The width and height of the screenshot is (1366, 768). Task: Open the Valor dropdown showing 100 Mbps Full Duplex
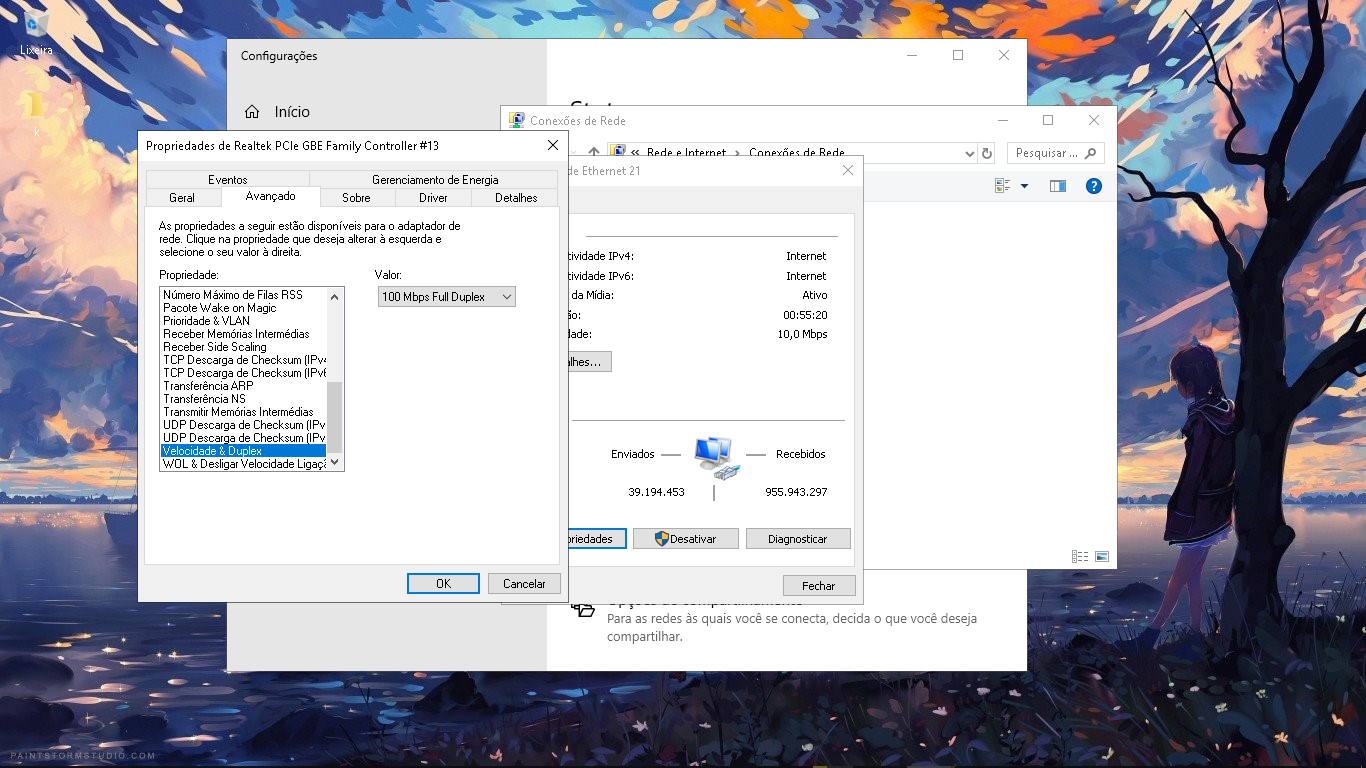coord(447,297)
